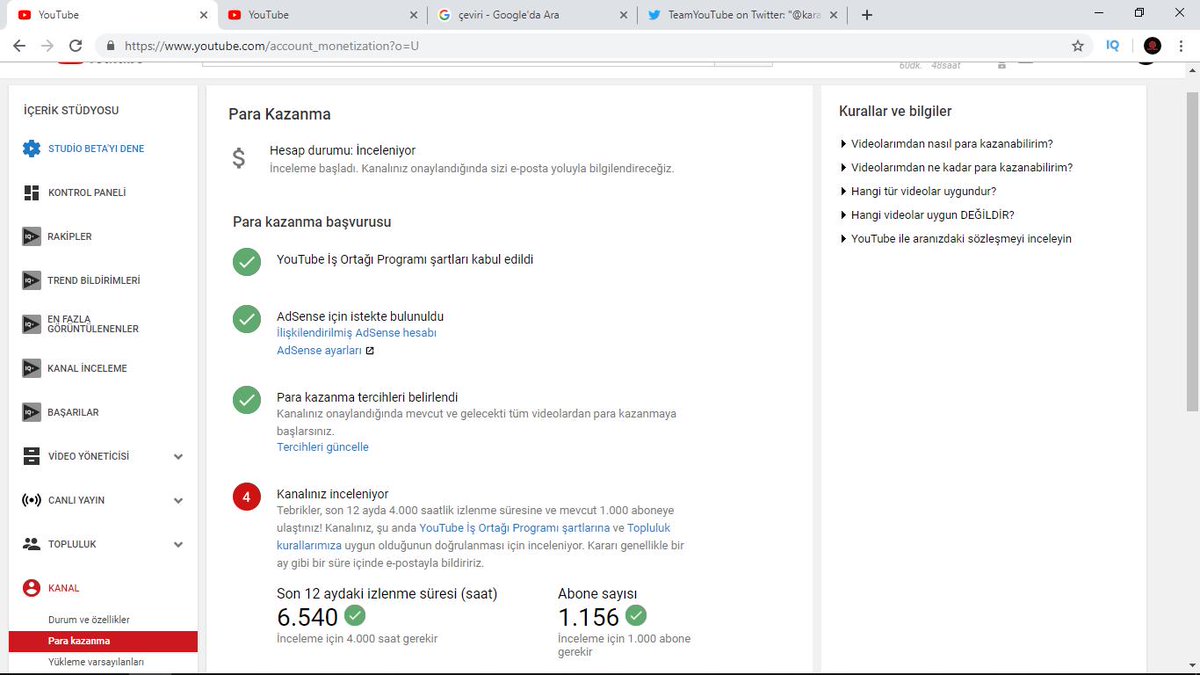Viewport: 1200px width, 675px height.
Task: Open AdSense ayarları external link
Action: pos(325,351)
